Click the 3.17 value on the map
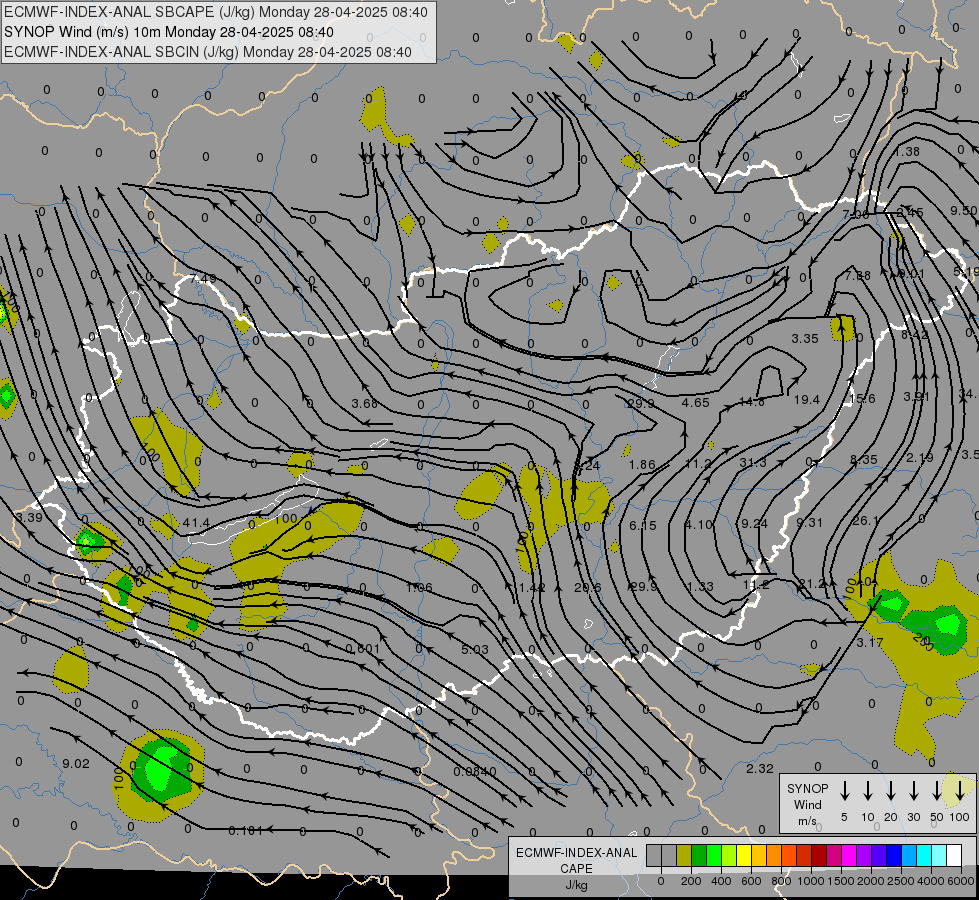This screenshot has height=900, width=979. tap(870, 642)
